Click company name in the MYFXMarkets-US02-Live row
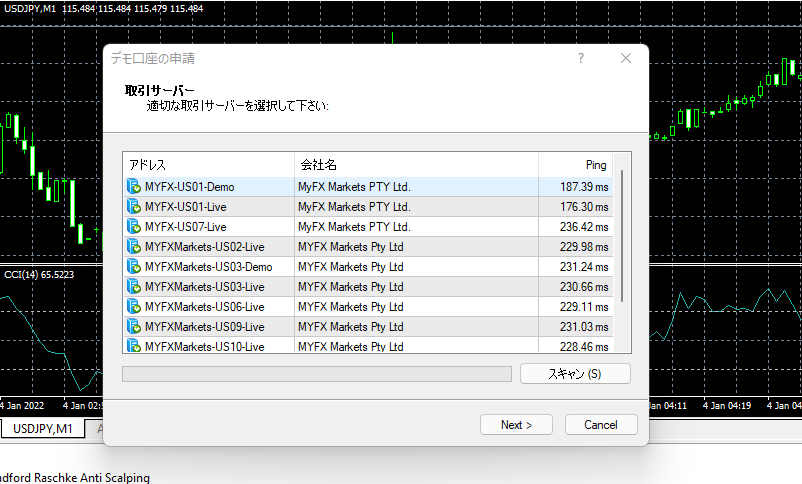Image resolution: width=802 pixels, height=484 pixels. point(351,247)
